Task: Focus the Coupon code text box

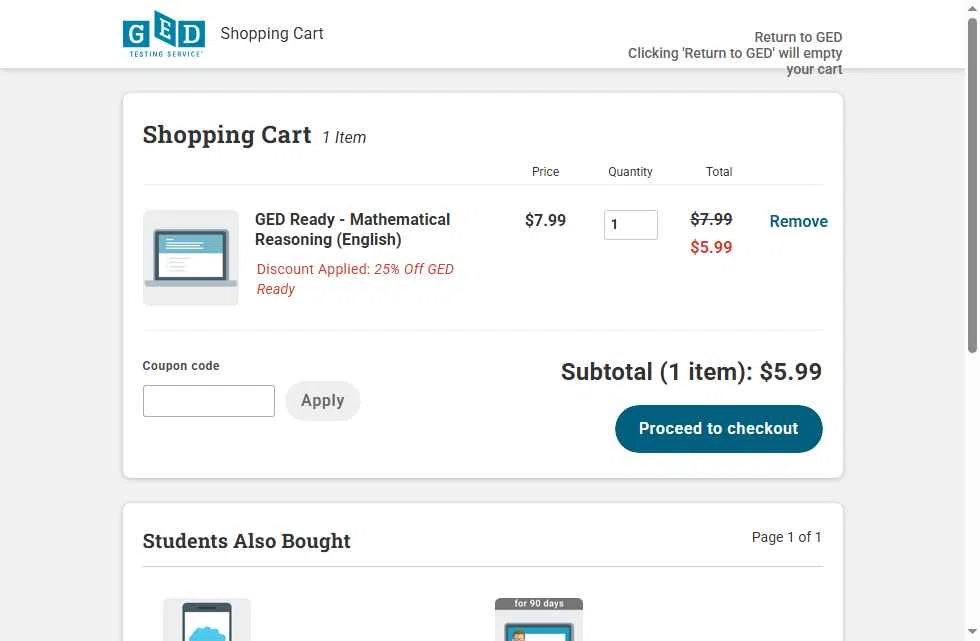Action: pos(208,401)
